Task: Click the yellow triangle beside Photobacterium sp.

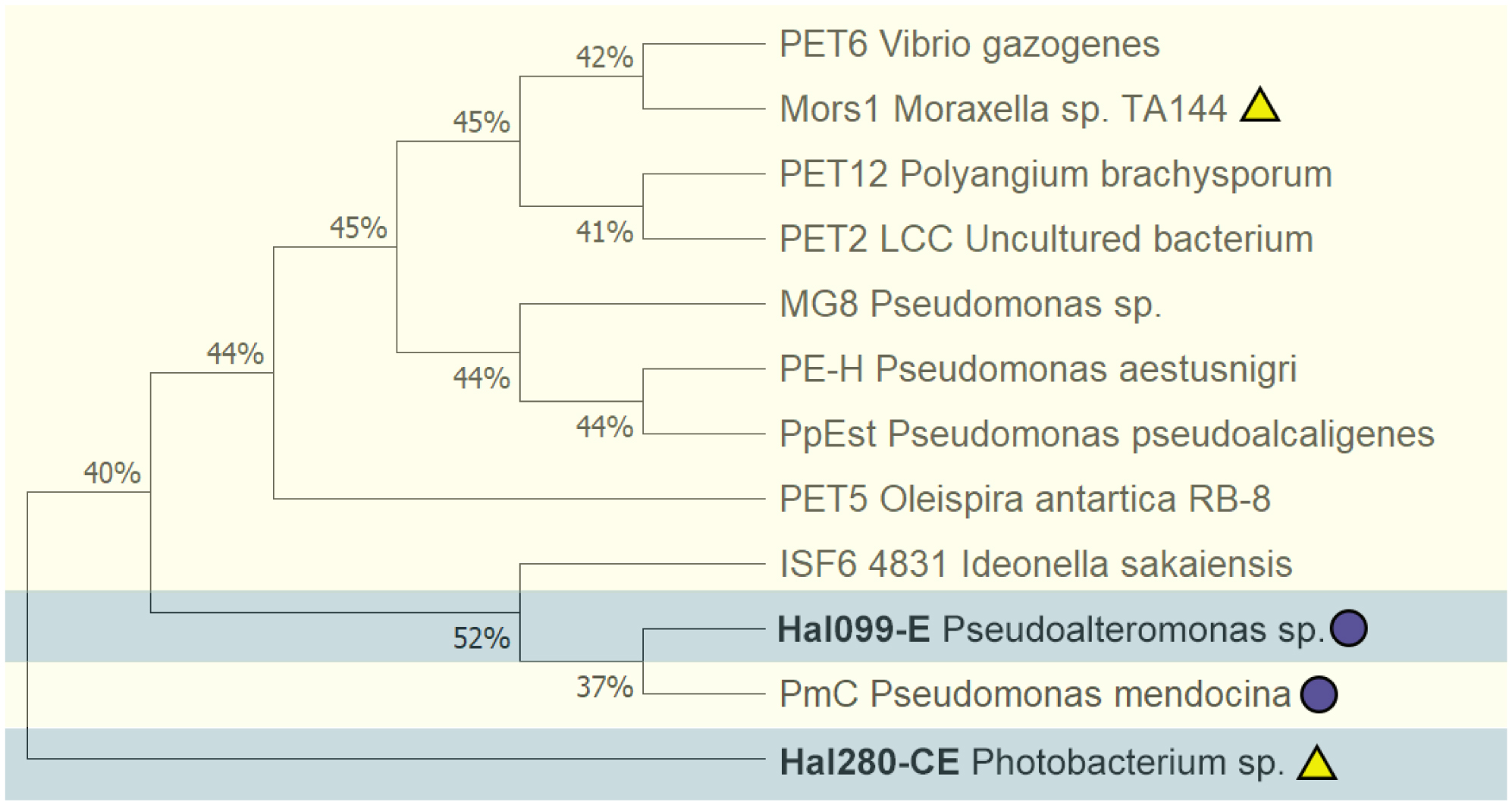Action: click(1316, 765)
